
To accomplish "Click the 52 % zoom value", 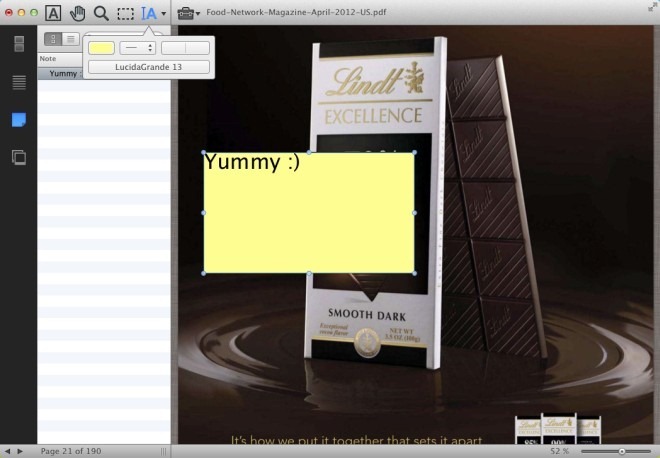I will point(559,451).
